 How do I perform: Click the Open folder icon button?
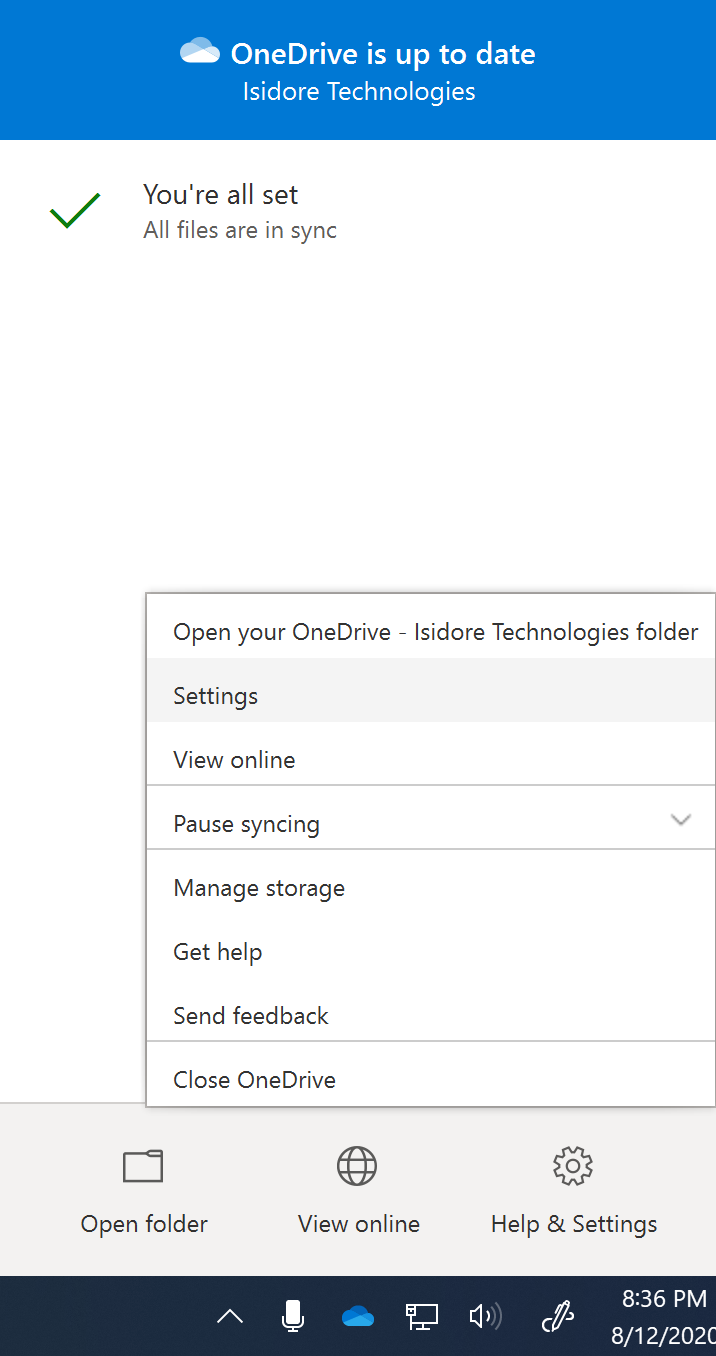[143, 1166]
